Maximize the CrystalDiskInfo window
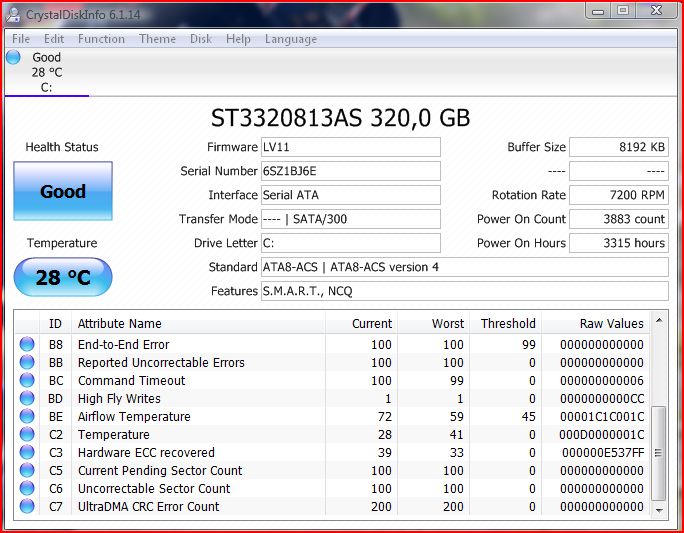 (623, 10)
